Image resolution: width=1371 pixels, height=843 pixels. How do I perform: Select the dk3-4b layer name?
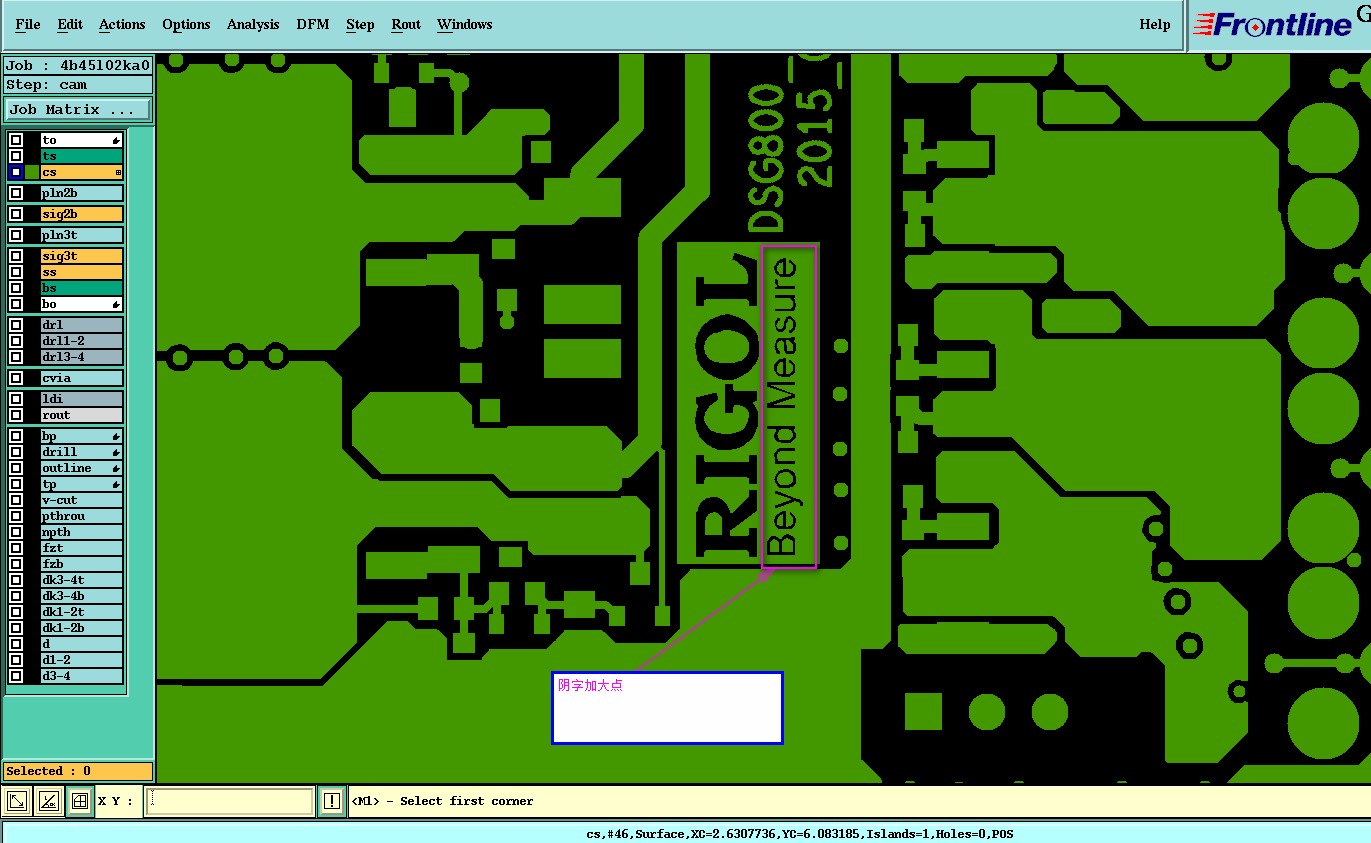click(82, 596)
